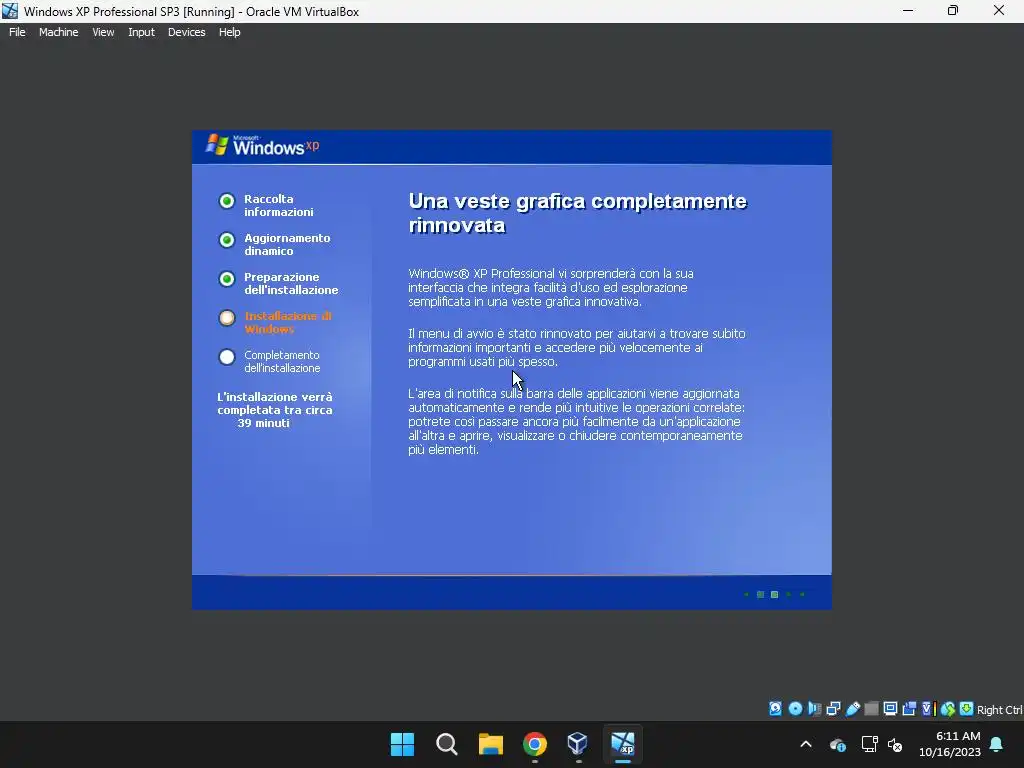Click the Installazione di Windows step indicator

(227, 318)
